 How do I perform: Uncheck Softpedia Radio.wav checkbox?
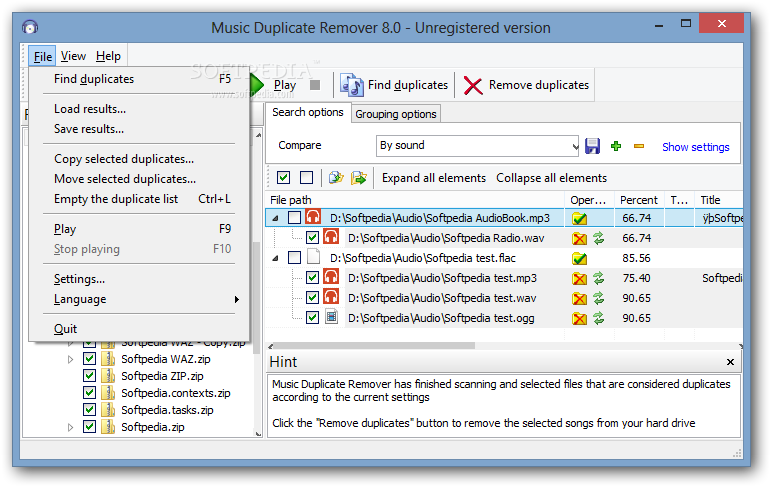coord(312,238)
